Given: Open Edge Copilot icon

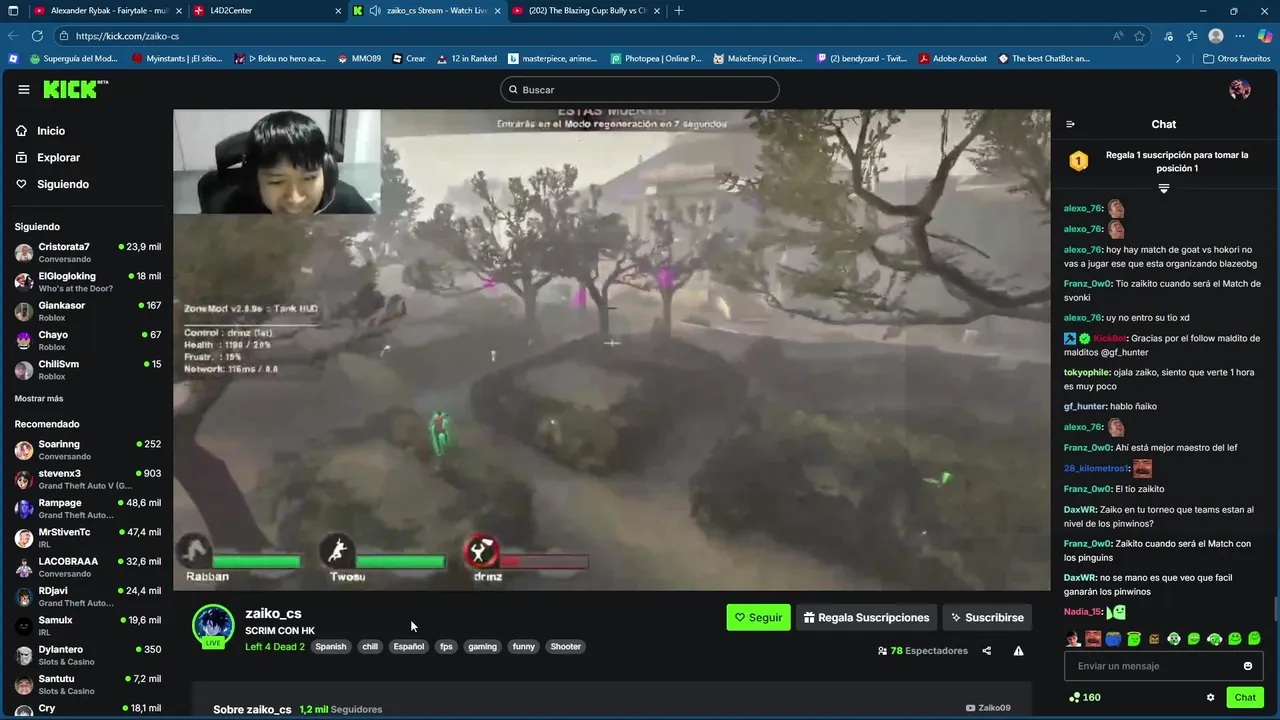Looking at the screenshot, I should [x=1265, y=36].
